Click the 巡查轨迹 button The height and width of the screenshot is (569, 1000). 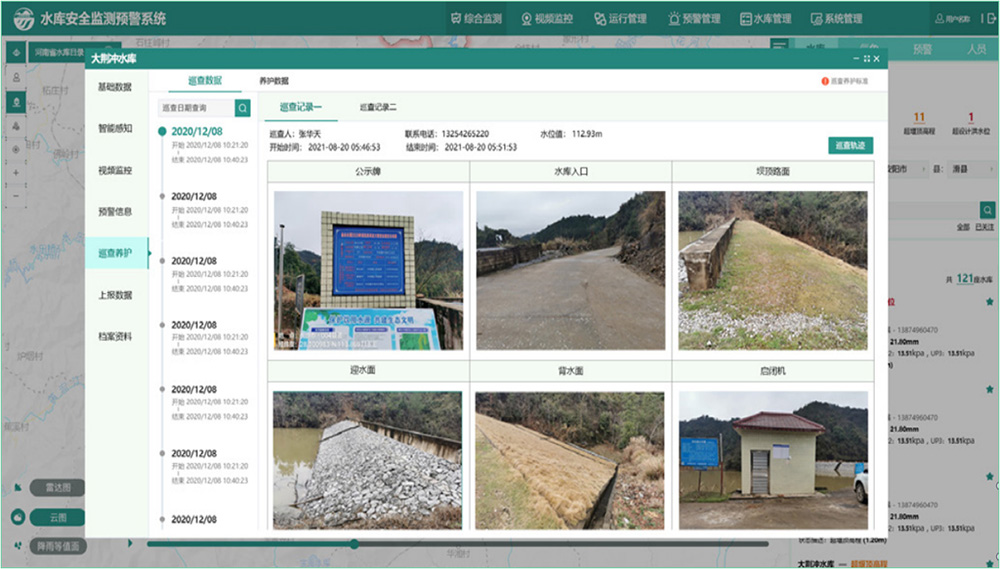[851, 145]
